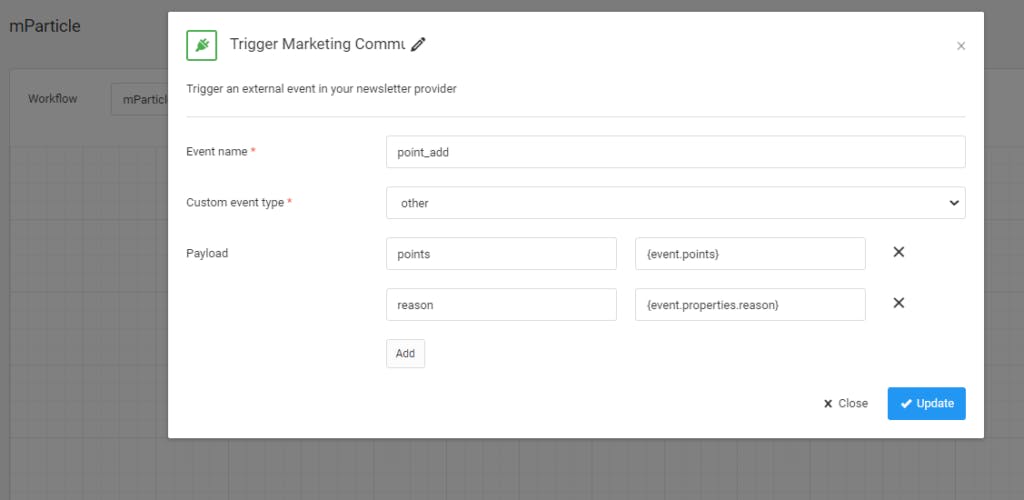Click the Event name input field
The height and width of the screenshot is (500, 1024).
(x=675, y=152)
